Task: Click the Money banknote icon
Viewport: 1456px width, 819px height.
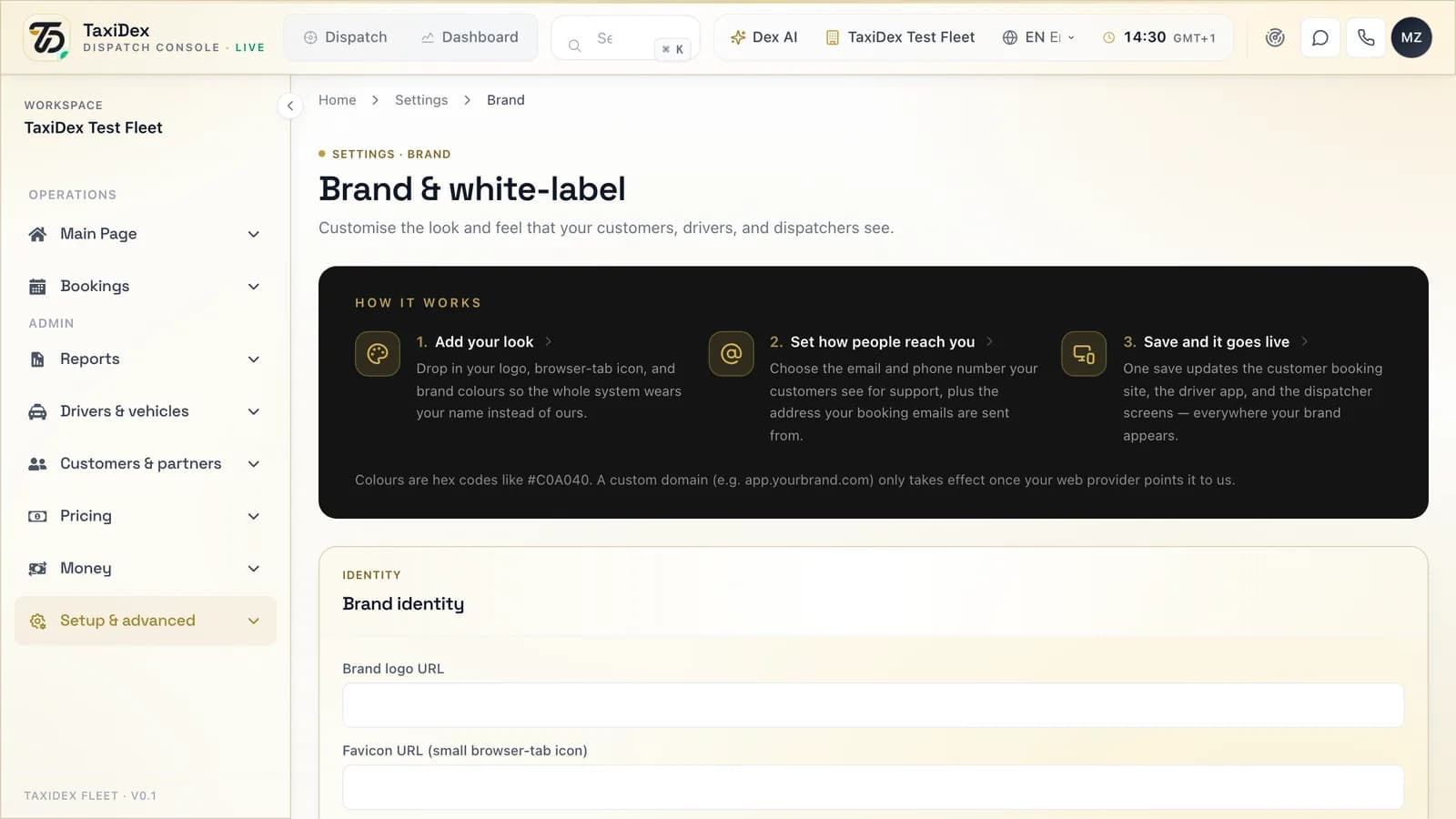Action: pos(37,569)
